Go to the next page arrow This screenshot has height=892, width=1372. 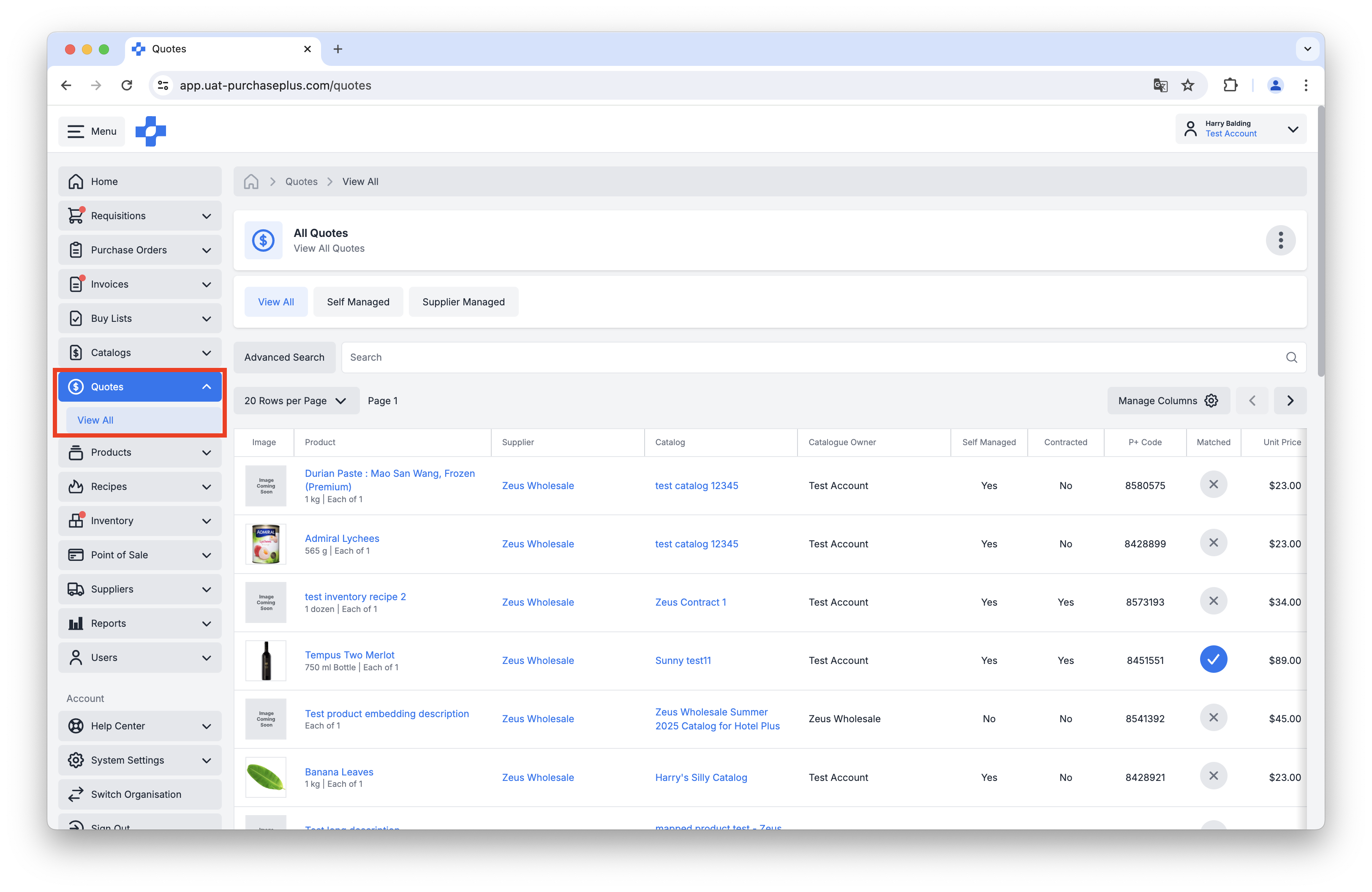[x=1290, y=400]
